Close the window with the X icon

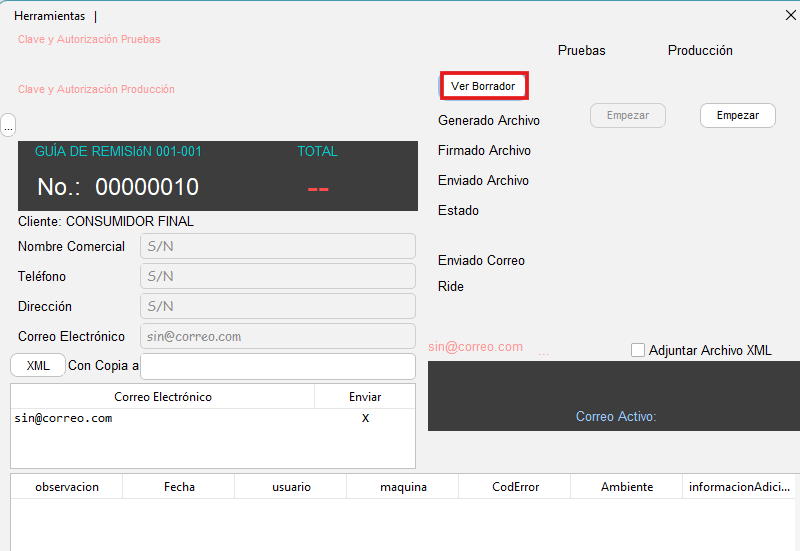[790, 15]
